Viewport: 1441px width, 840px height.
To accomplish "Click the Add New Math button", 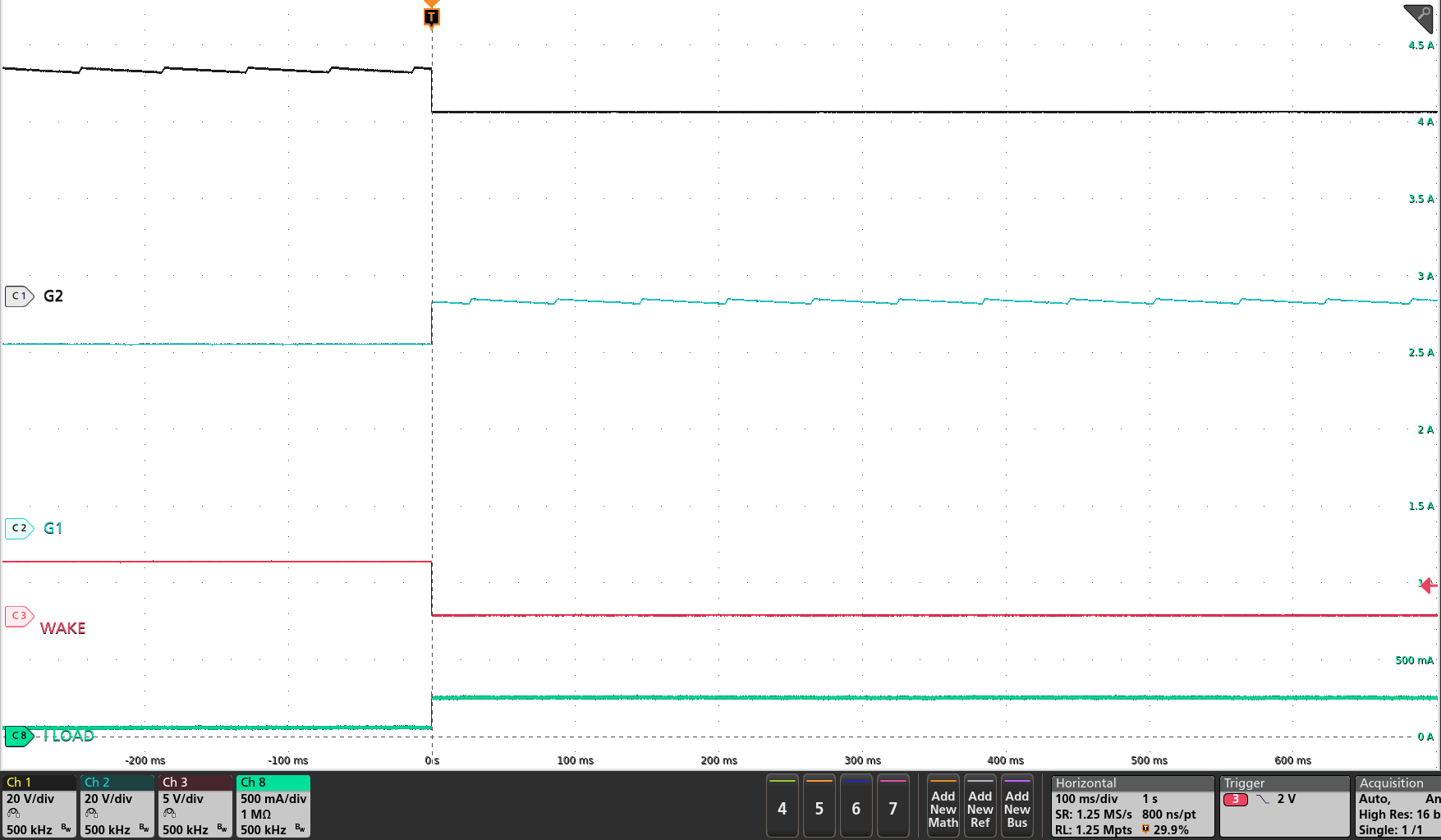I will point(943,808).
